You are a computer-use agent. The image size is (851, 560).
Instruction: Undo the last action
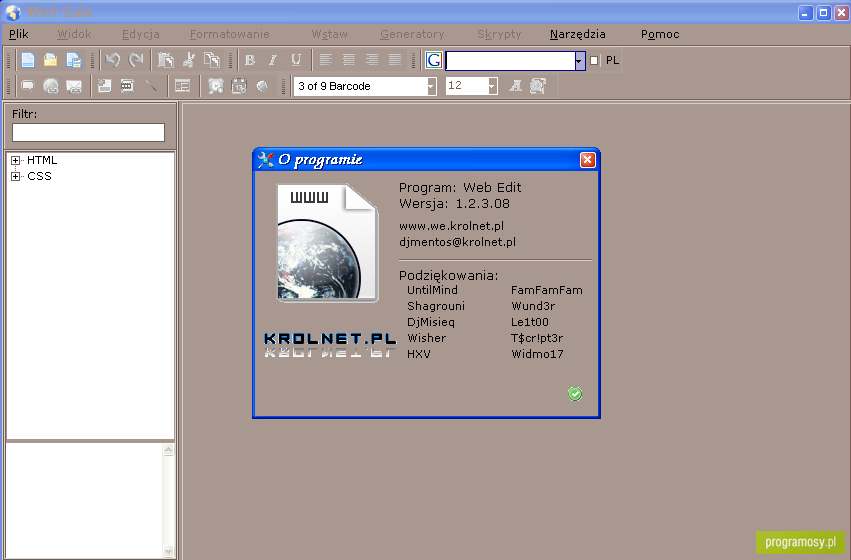(x=112, y=60)
